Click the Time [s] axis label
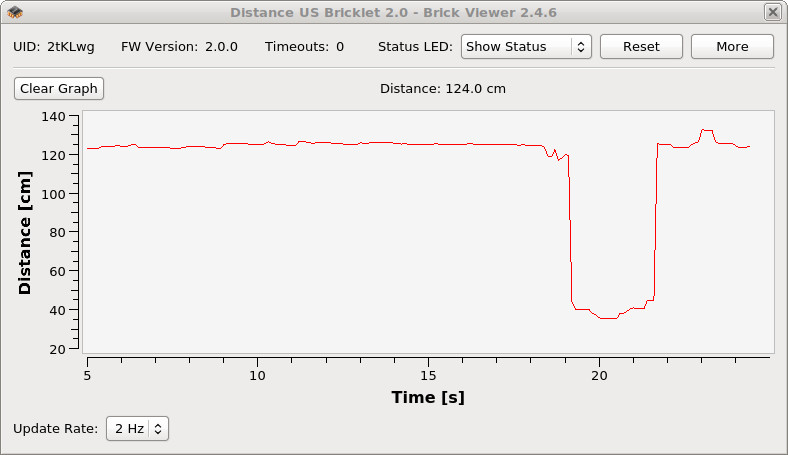Screen dimensions: 788x455 (427, 398)
